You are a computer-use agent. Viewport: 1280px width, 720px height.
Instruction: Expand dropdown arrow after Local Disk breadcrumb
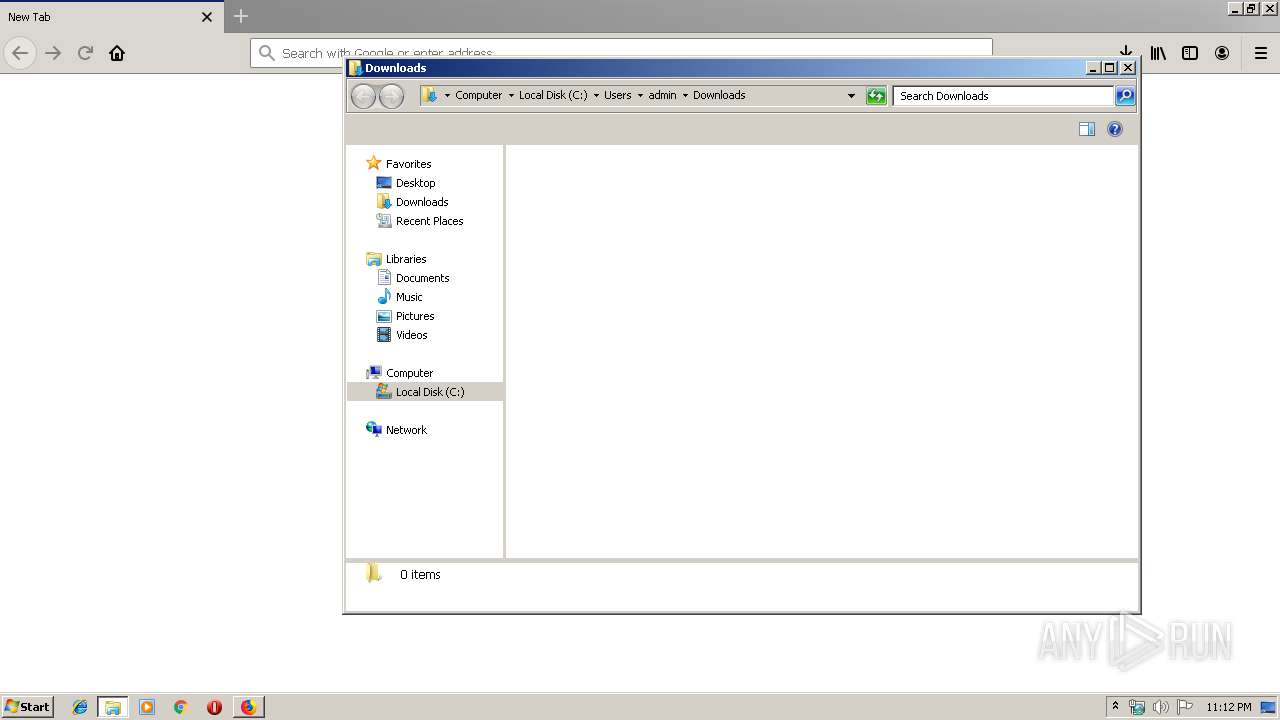click(x=596, y=96)
